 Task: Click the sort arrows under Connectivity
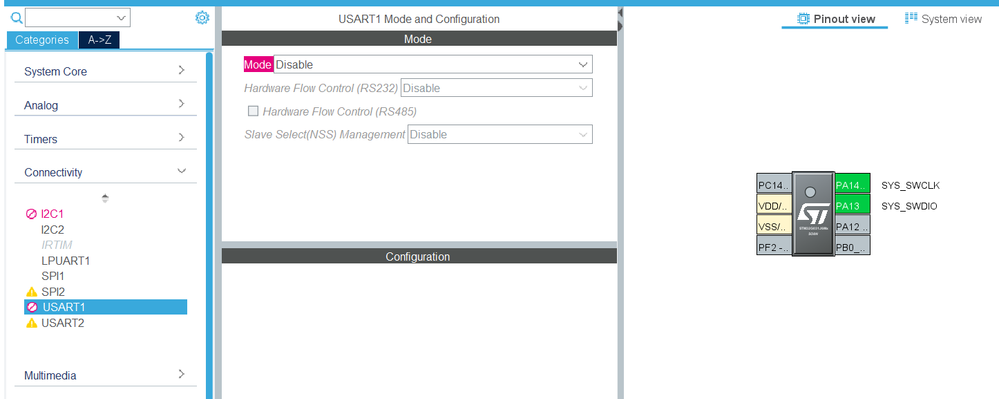[105, 198]
